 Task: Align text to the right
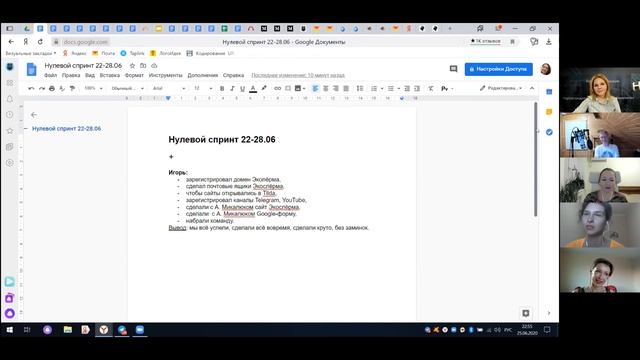pyautogui.click(x=336, y=88)
